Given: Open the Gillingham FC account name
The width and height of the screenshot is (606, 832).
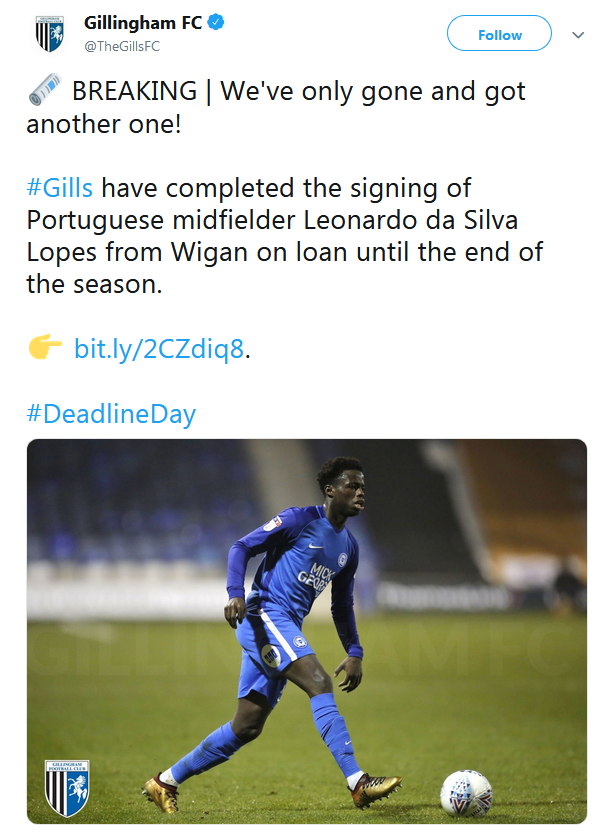Looking at the screenshot, I should tap(143, 23).
